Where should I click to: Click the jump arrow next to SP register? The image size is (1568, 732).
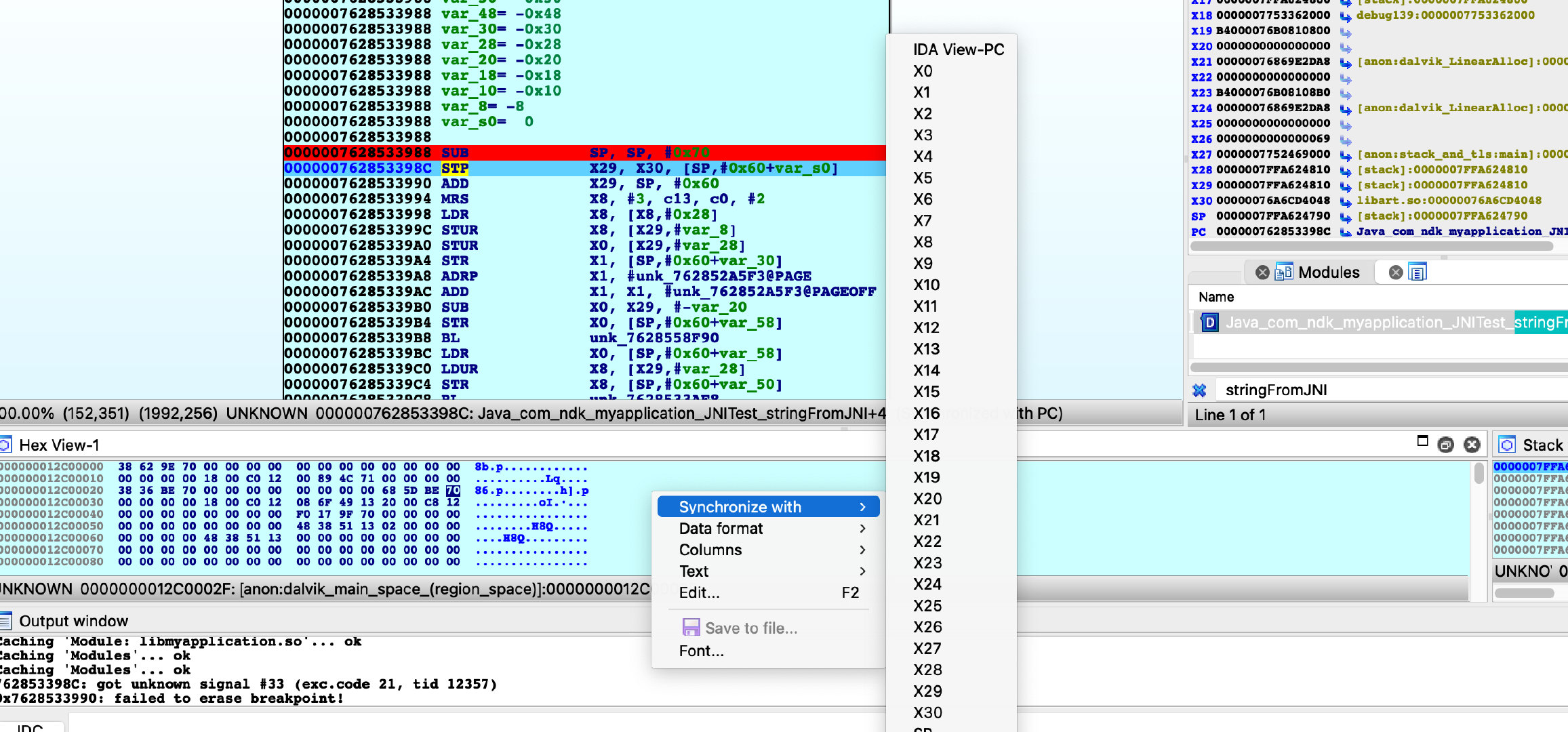pyautogui.click(x=1346, y=216)
